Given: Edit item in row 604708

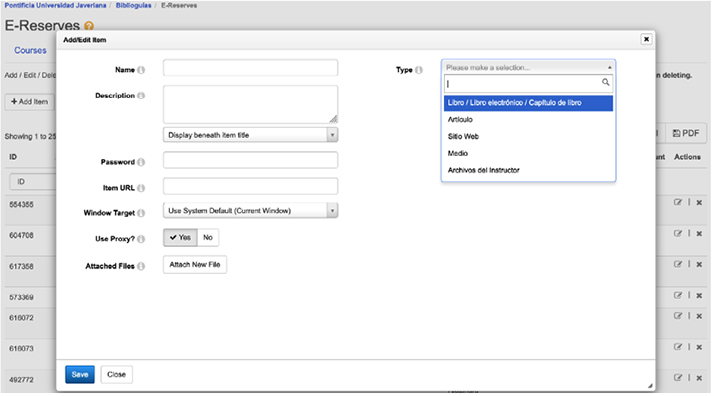Looking at the screenshot, I should tap(678, 233).
